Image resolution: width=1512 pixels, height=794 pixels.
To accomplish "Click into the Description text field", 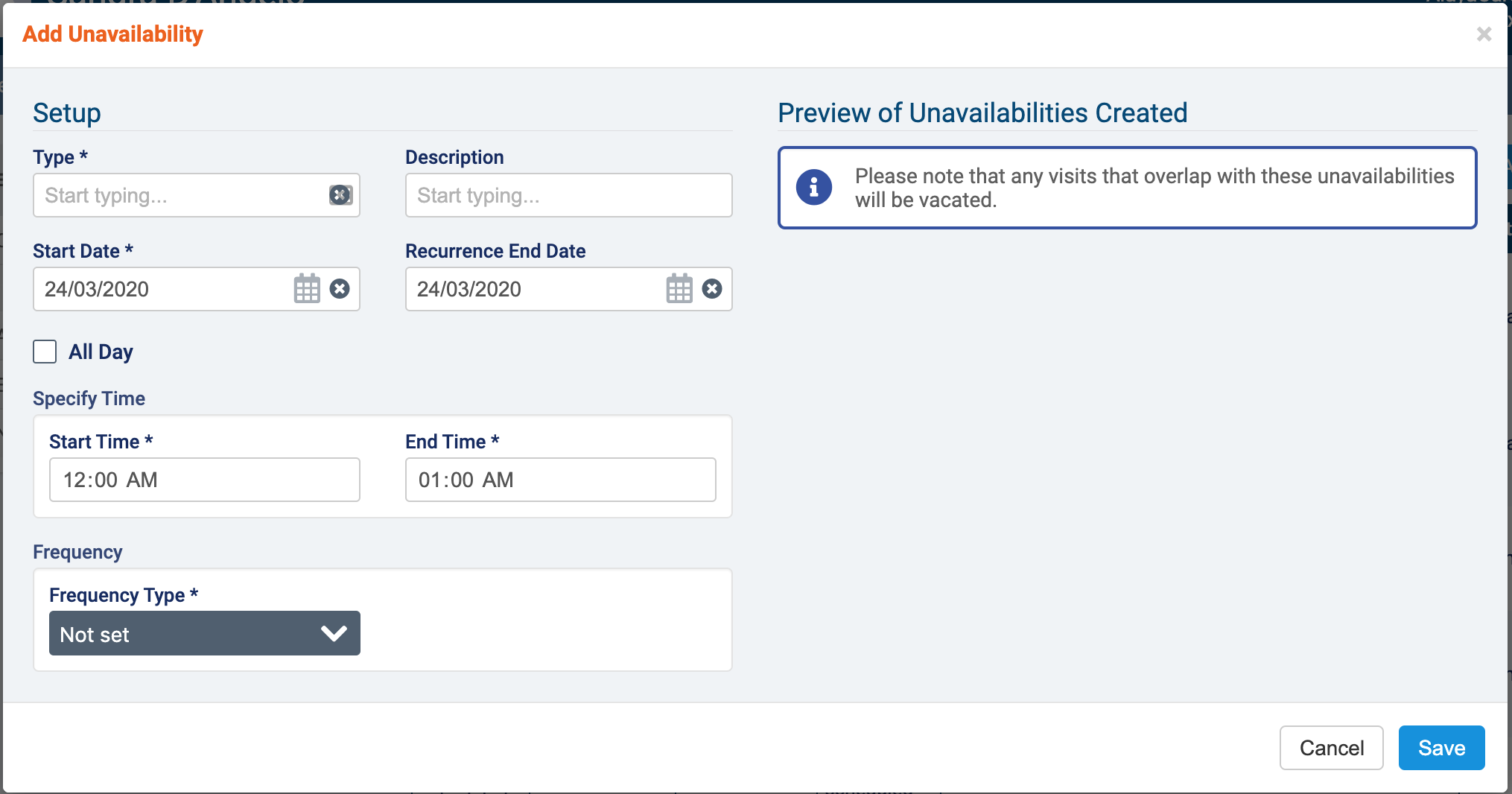I will tap(568, 195).
